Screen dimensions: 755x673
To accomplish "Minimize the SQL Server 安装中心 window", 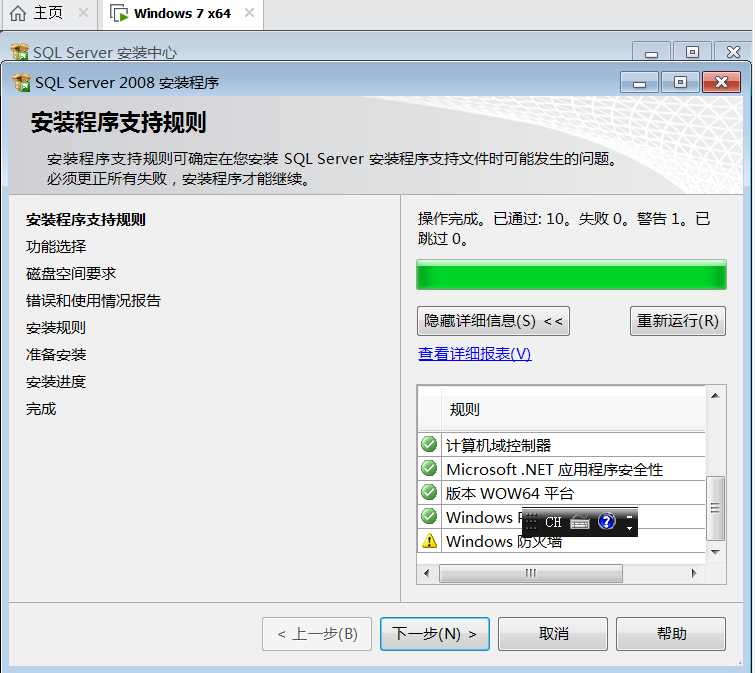I will coord(651,52).
